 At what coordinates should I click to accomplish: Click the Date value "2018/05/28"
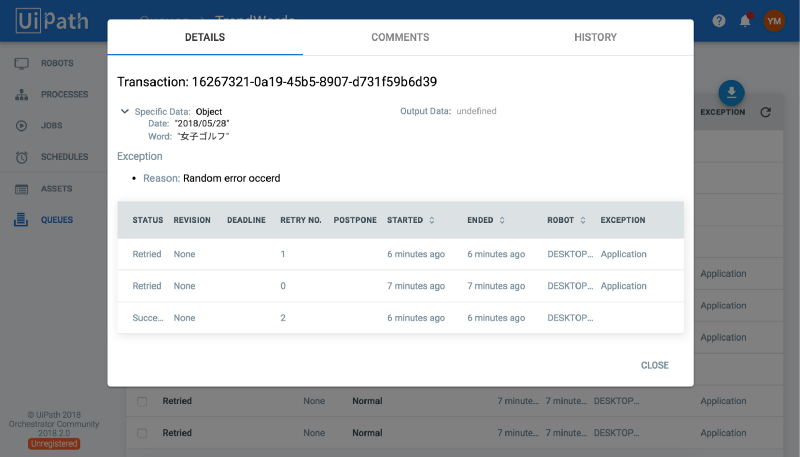tap(202, 123)
